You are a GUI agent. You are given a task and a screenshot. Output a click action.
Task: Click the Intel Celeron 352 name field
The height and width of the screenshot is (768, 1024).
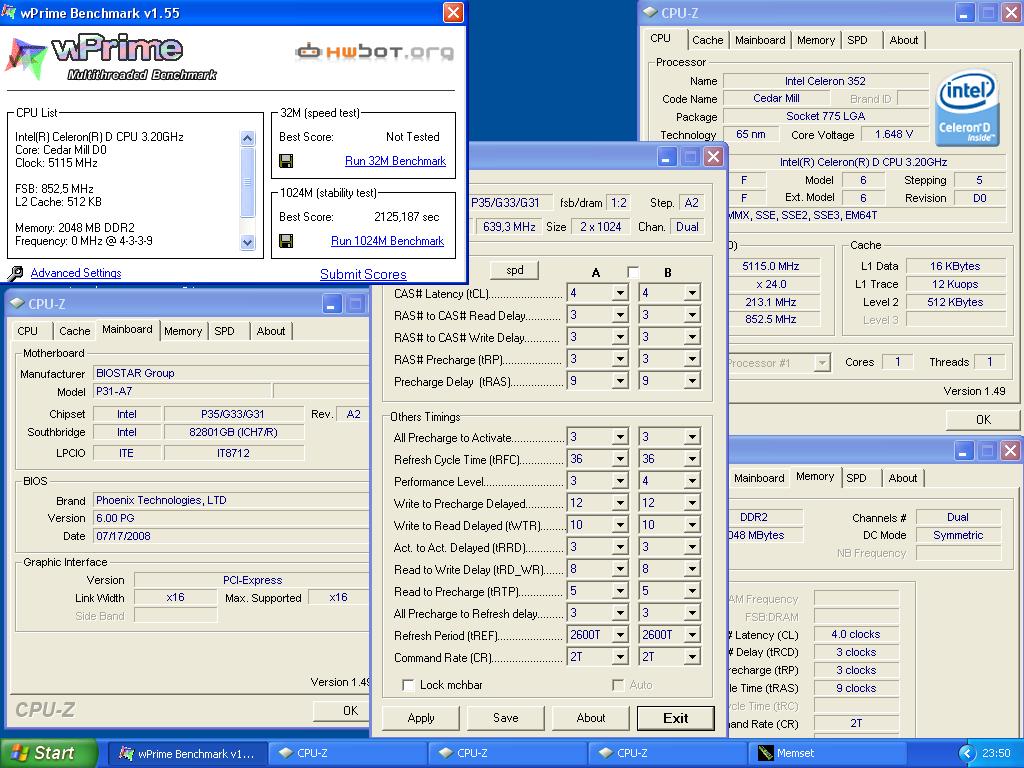point(825,81)
